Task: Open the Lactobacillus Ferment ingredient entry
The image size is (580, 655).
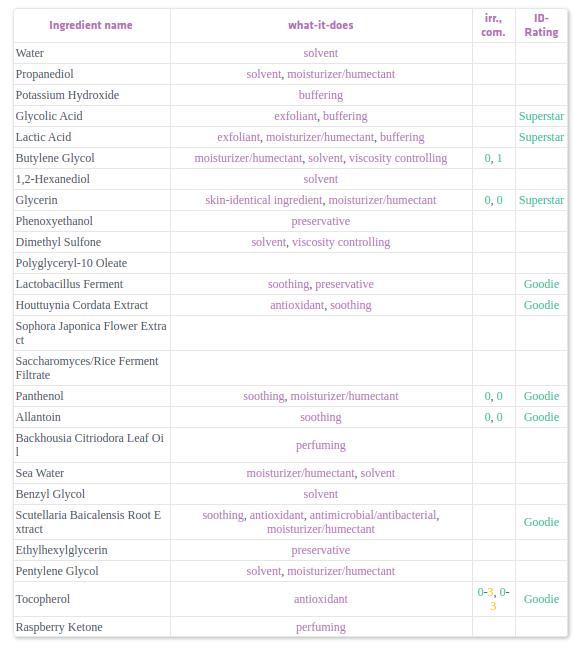Action: (69, 284)
